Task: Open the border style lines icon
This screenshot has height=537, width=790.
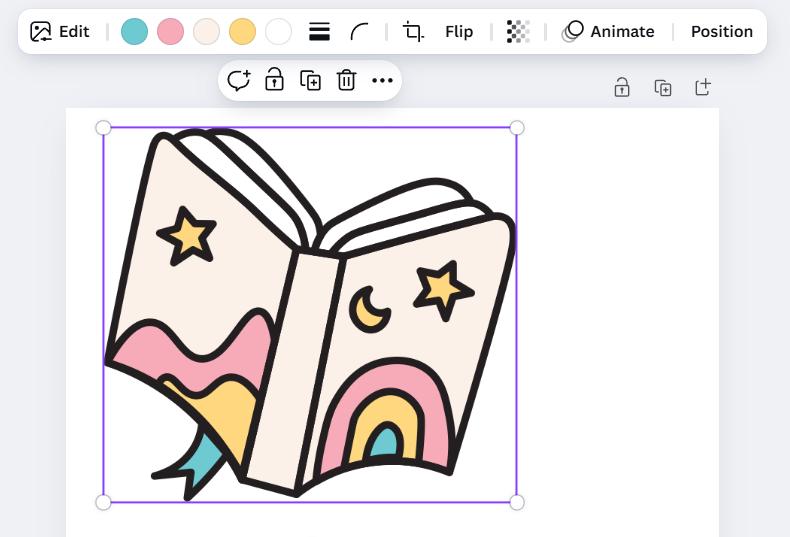Action: click(319, 32)
